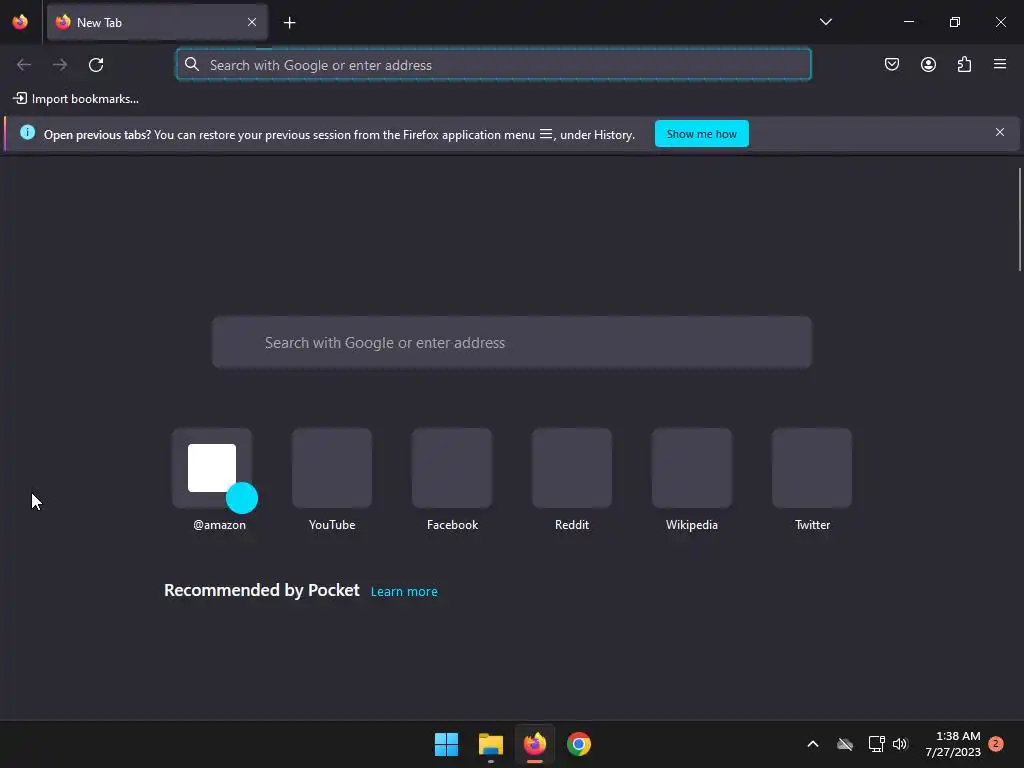Click the OneDrive cloud tray icon
Viewport: 1024px width, 768px height.
[845, 744]
